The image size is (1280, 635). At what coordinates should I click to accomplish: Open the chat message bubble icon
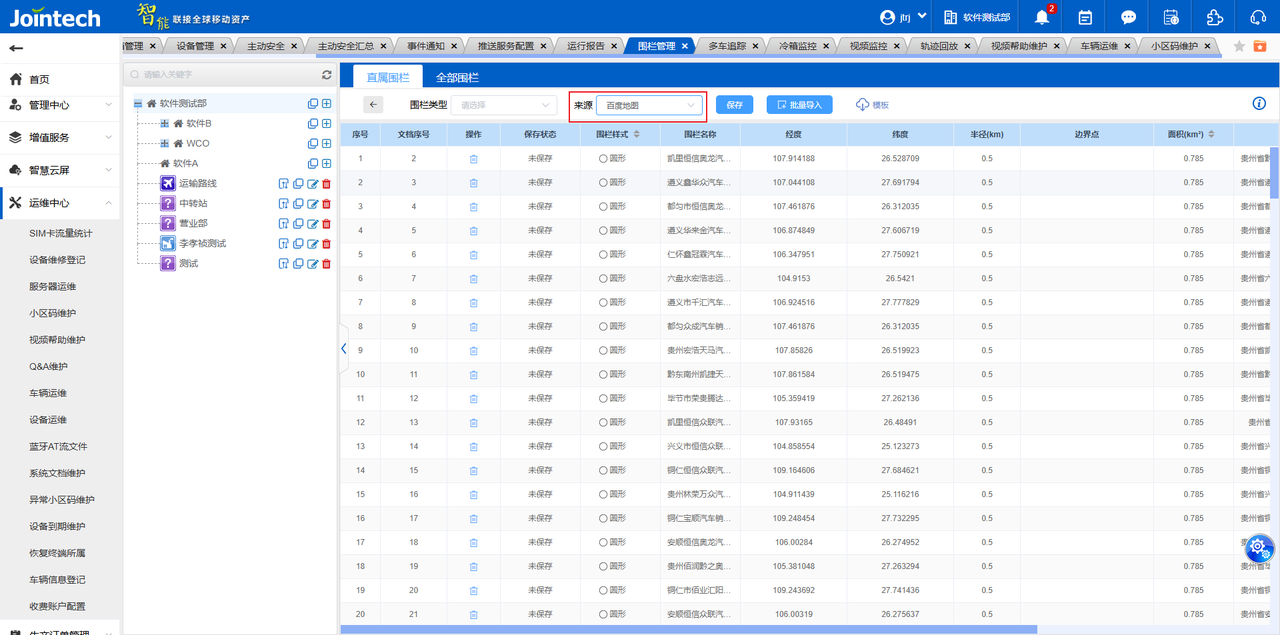pyautogui.click(x=1128, y=17)
